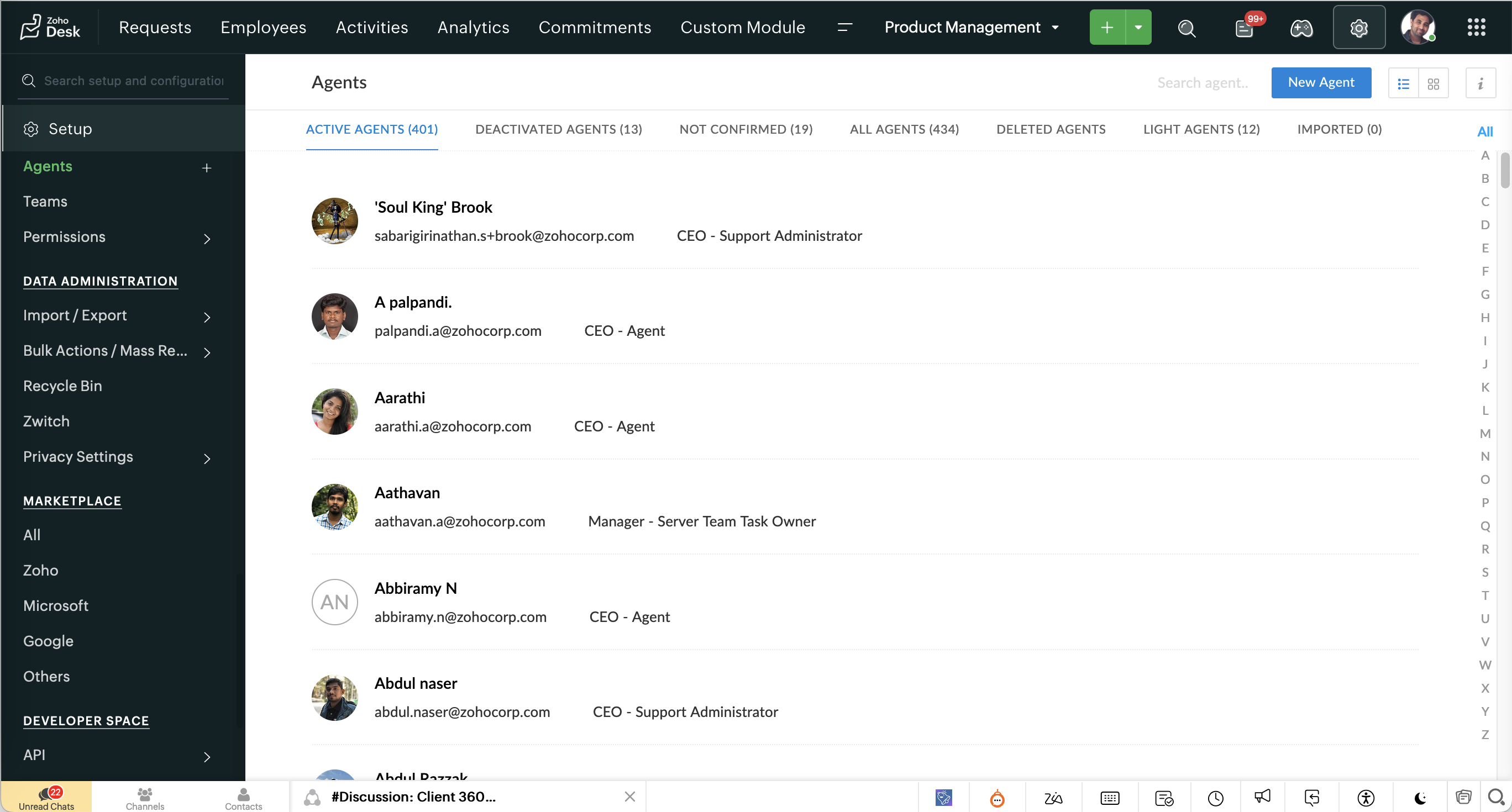The image size is (1512, 812).
Task: Open the keyboard shortcuts icon
Action: tap(1110, 798)
